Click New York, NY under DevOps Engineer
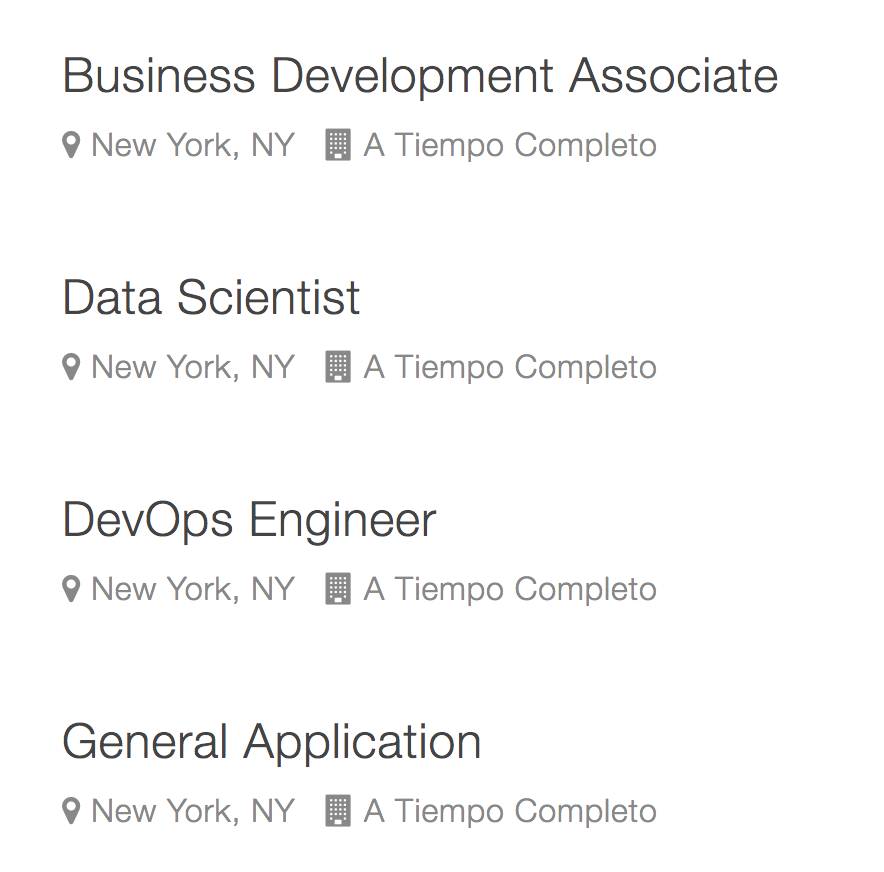 tap(193, 590)
